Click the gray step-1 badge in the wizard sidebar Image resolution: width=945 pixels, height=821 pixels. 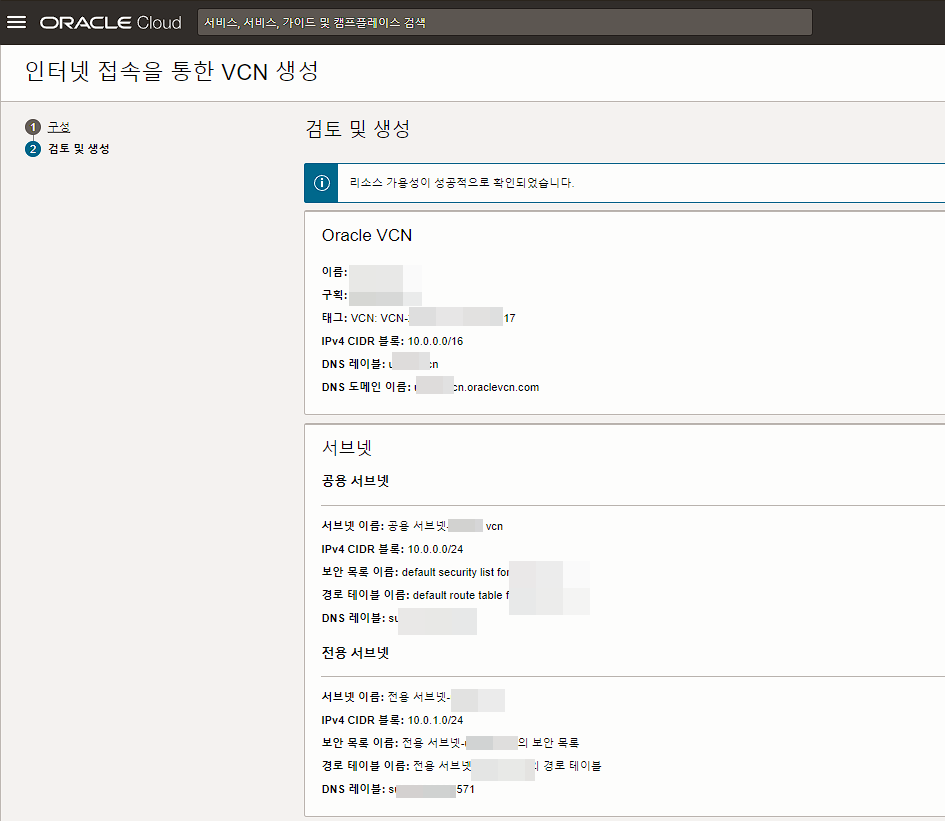[x=33, y=127]
